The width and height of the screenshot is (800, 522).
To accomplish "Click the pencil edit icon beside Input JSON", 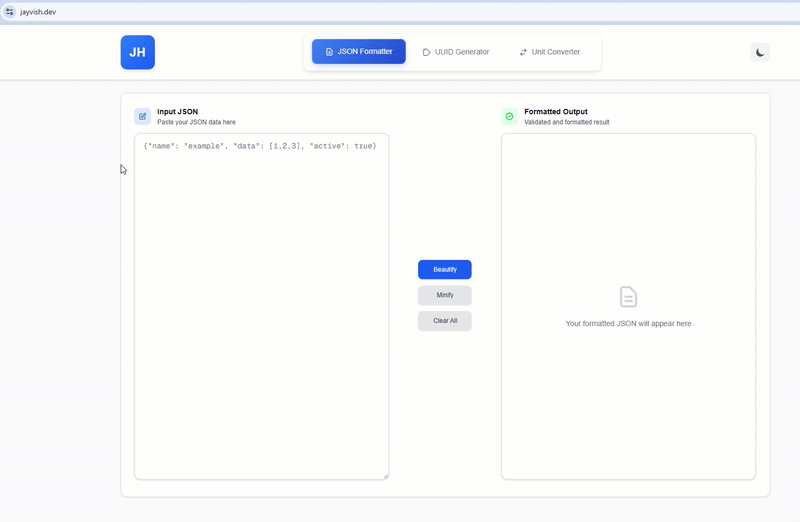I will (143, 116).
